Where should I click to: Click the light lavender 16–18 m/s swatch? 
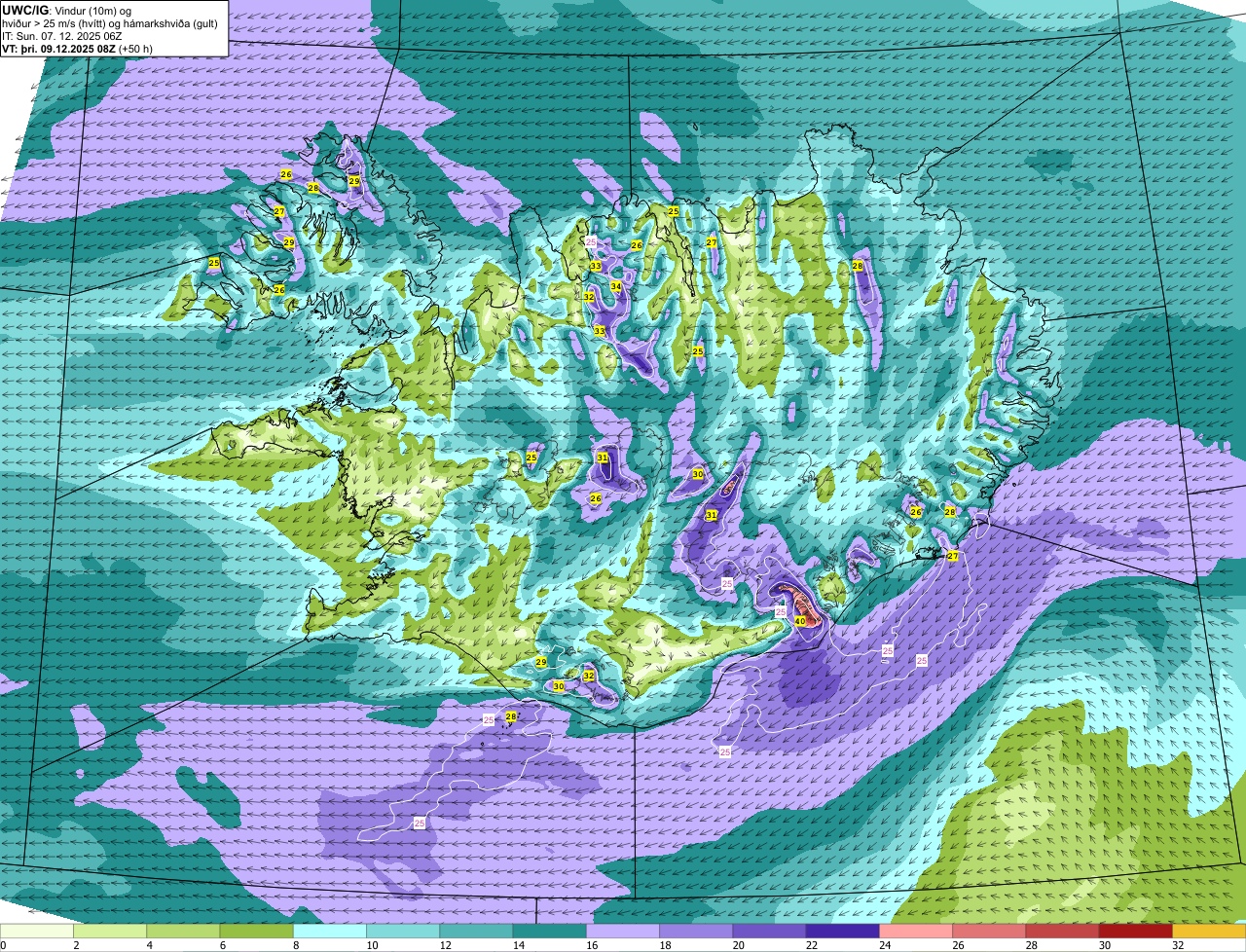click(623, 932)
